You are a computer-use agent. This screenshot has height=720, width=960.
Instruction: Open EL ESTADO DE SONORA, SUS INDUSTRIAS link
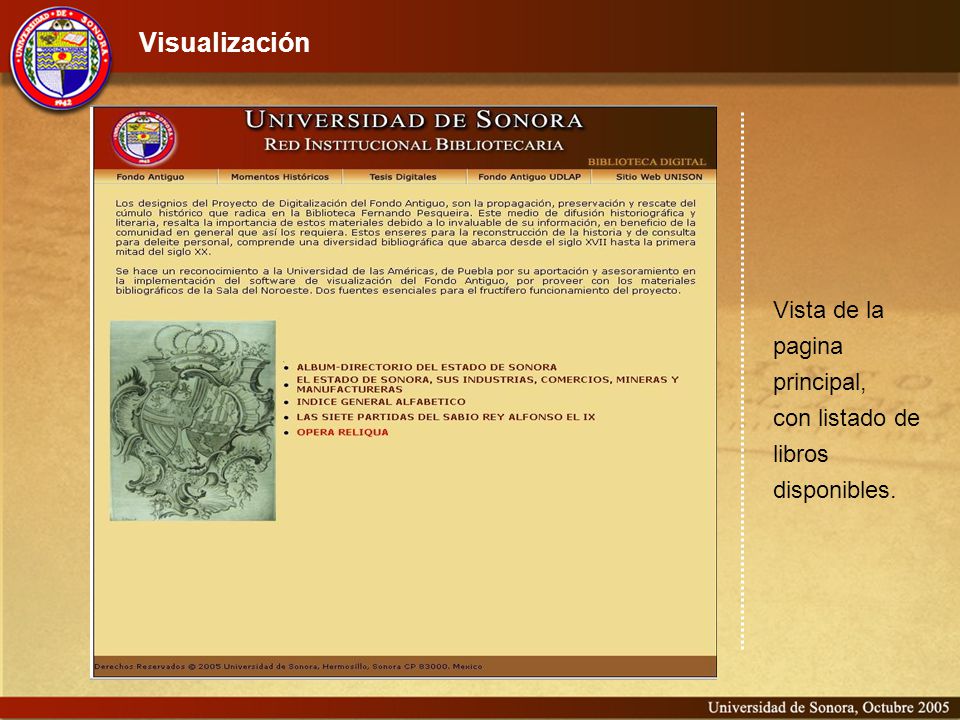coord(487,384)
